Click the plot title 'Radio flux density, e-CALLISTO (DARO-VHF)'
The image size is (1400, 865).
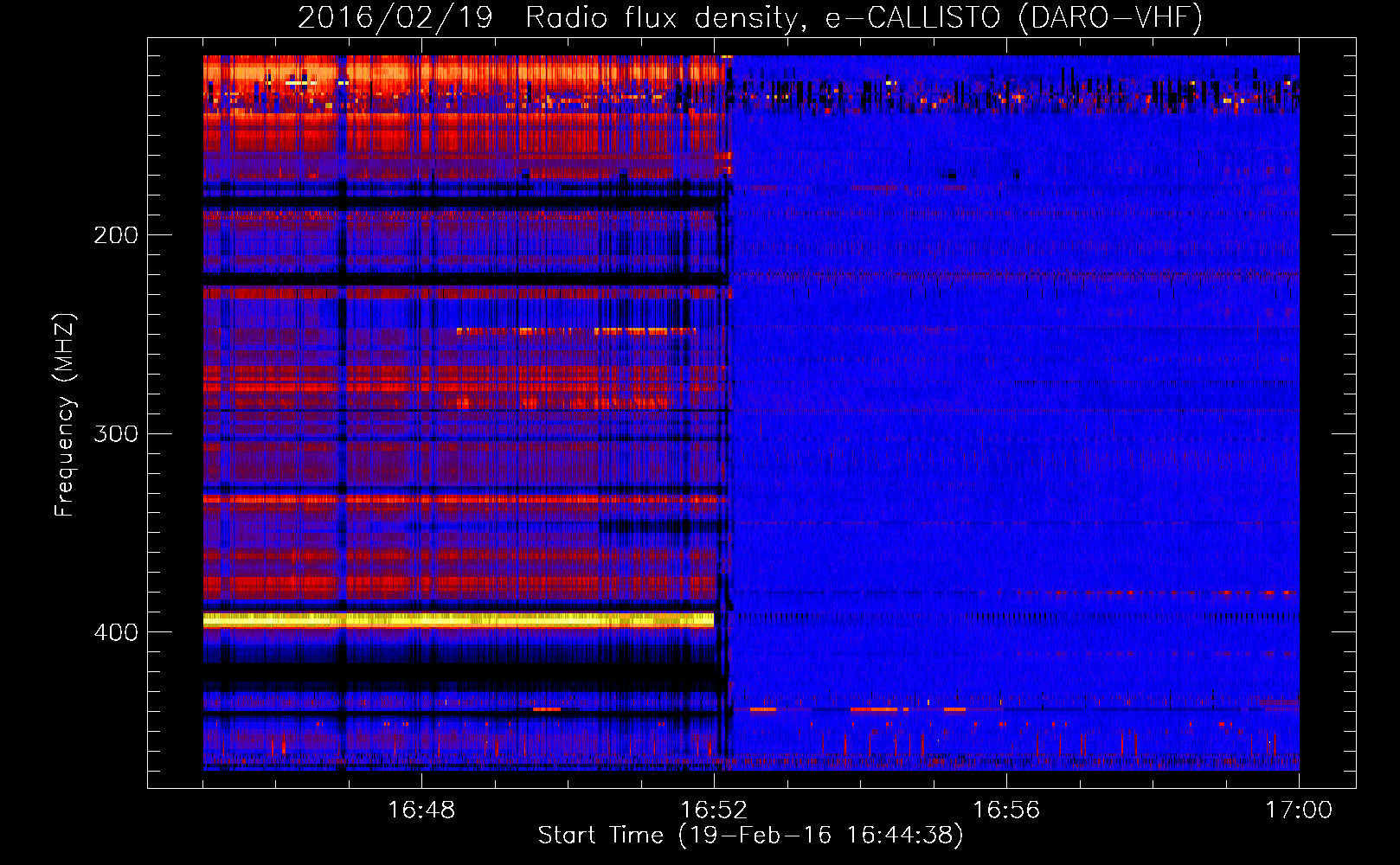tap(864, 17)
